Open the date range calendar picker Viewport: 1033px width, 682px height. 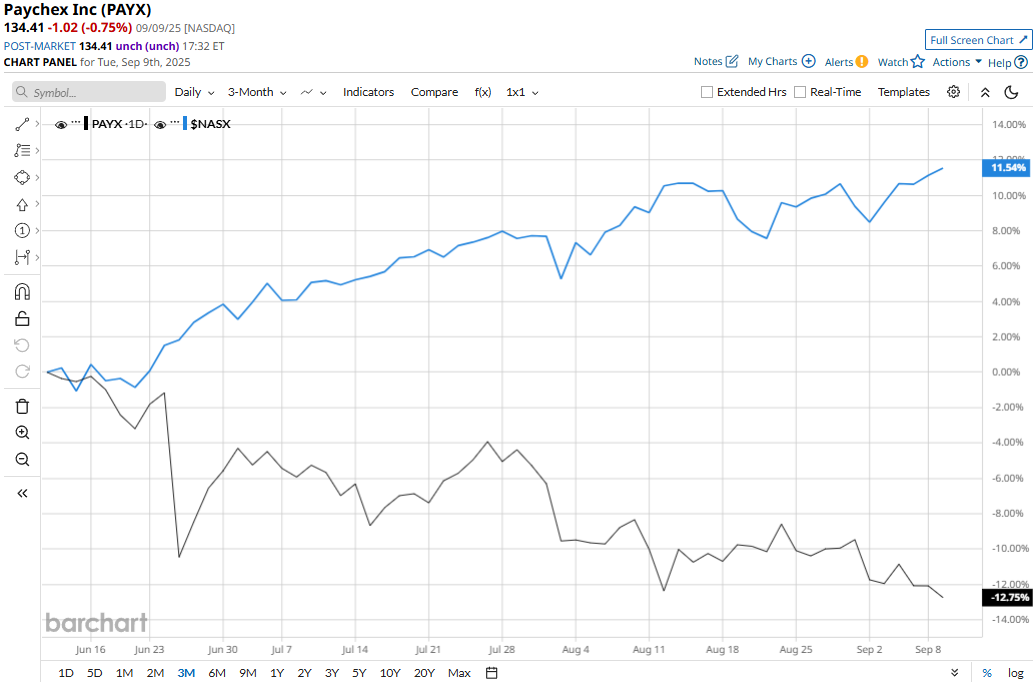click(x=491, y=673)
